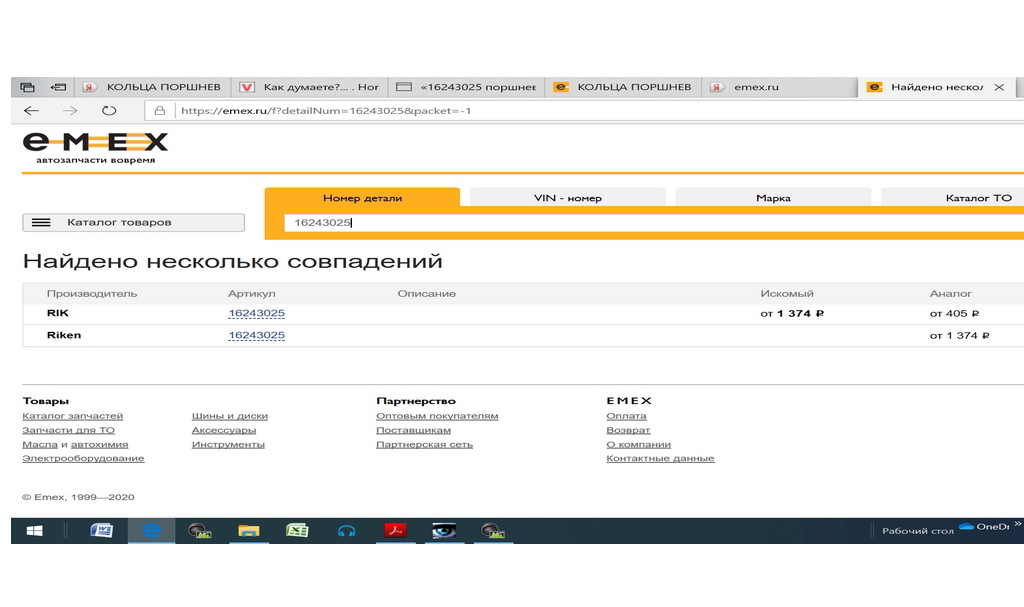Click the Аналог column header
Image resolution: width=1024 pixels, height=607 pixels.
951,293
